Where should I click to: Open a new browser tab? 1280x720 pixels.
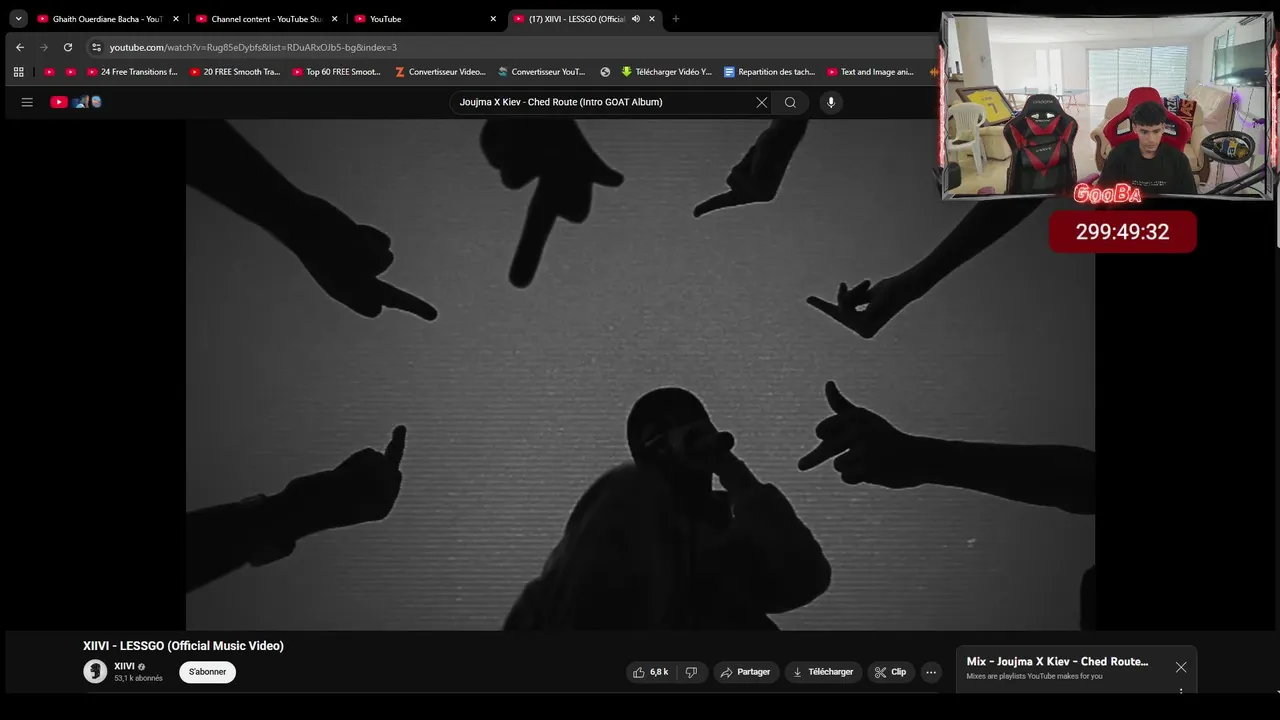pos(676,19)
